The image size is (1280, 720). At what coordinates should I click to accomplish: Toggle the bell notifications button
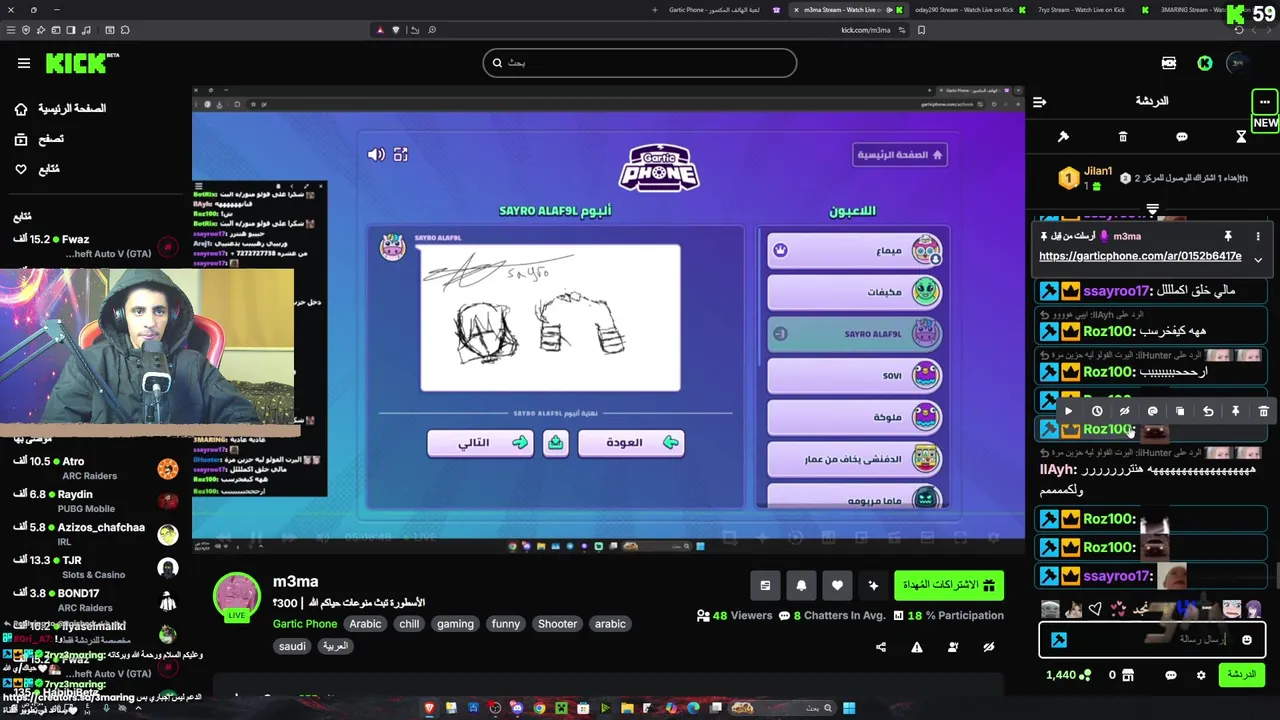click(x=801, y=585)
